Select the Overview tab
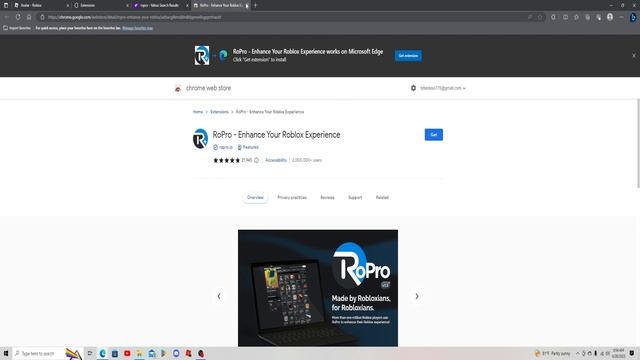This screenshot has width=640, height=360. pyautogui.click(x=256, y=198)
